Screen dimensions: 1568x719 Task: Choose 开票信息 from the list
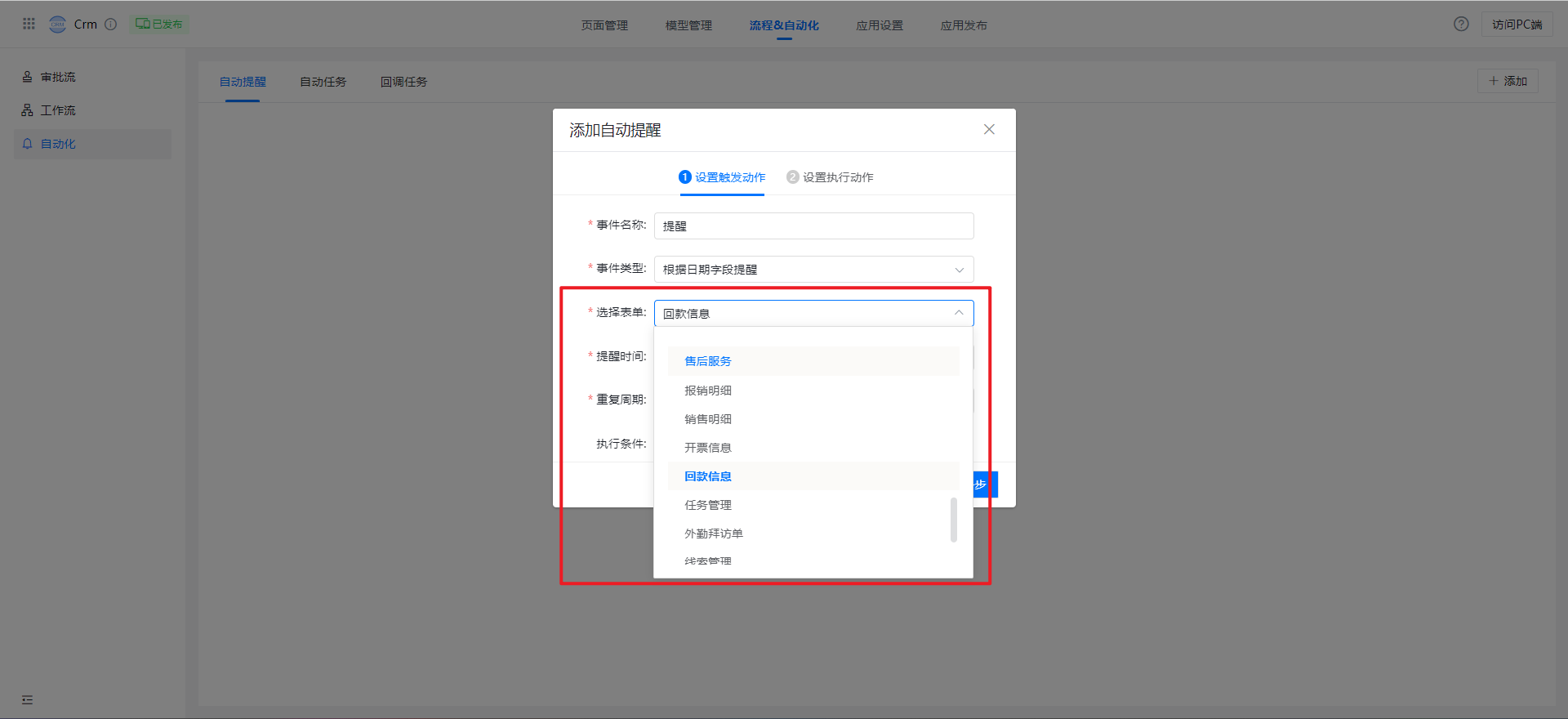pyautogui.click(x=813, y=448)
